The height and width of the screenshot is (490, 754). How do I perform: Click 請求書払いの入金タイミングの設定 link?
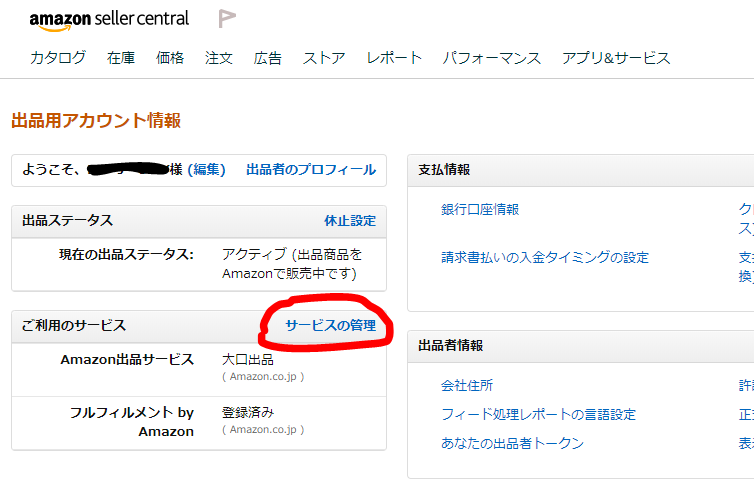click(545, 257)
